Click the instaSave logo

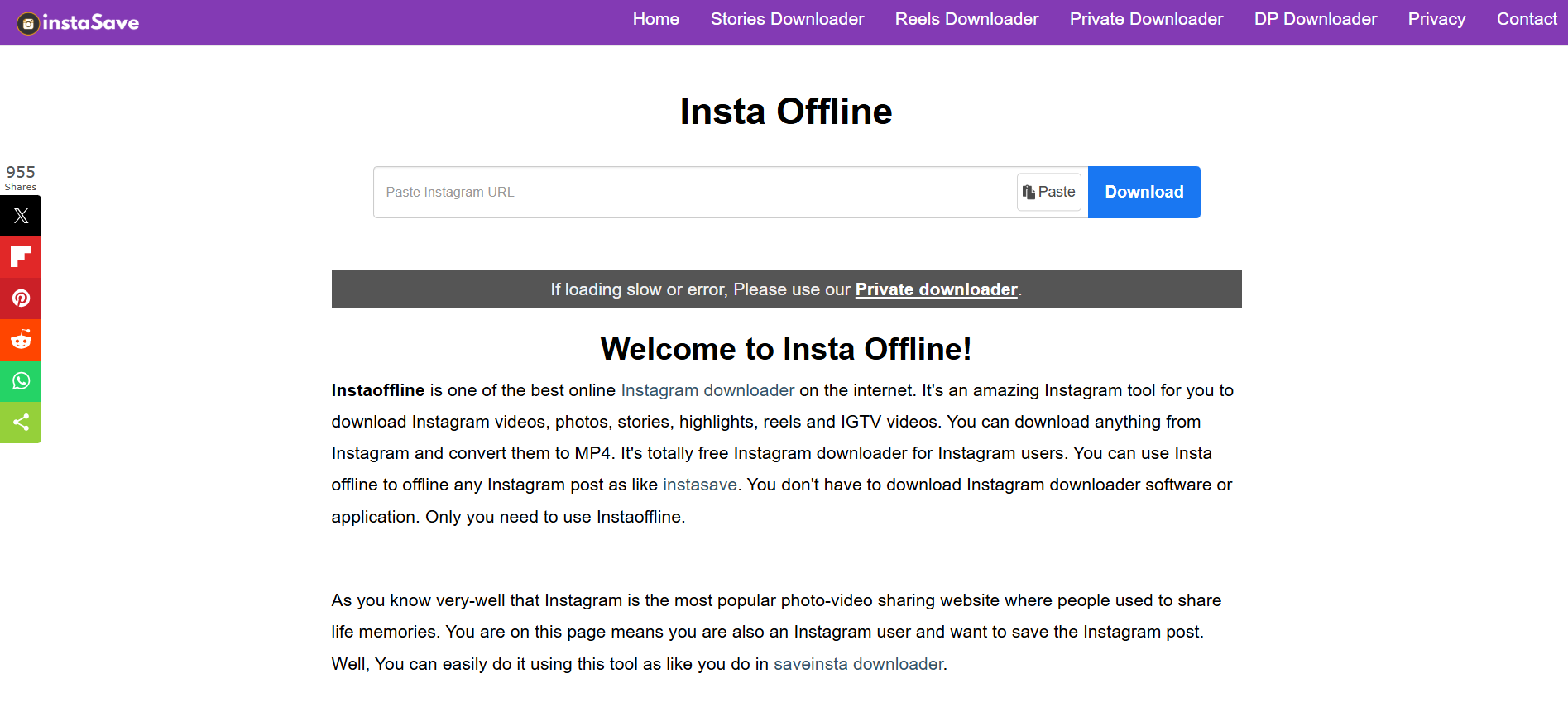[x=78, y=23]
